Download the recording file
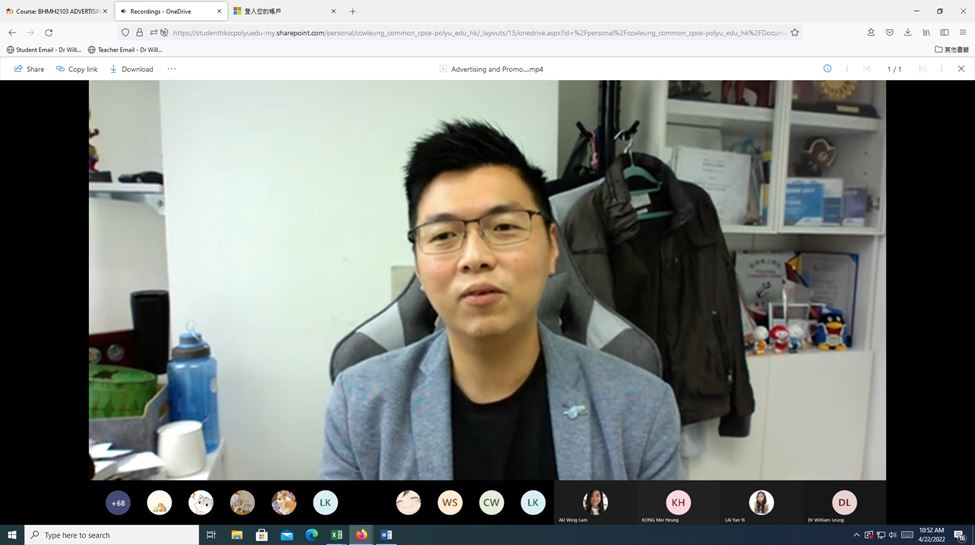The width and height of the screenshot is (975, 545). pos(131,69)
